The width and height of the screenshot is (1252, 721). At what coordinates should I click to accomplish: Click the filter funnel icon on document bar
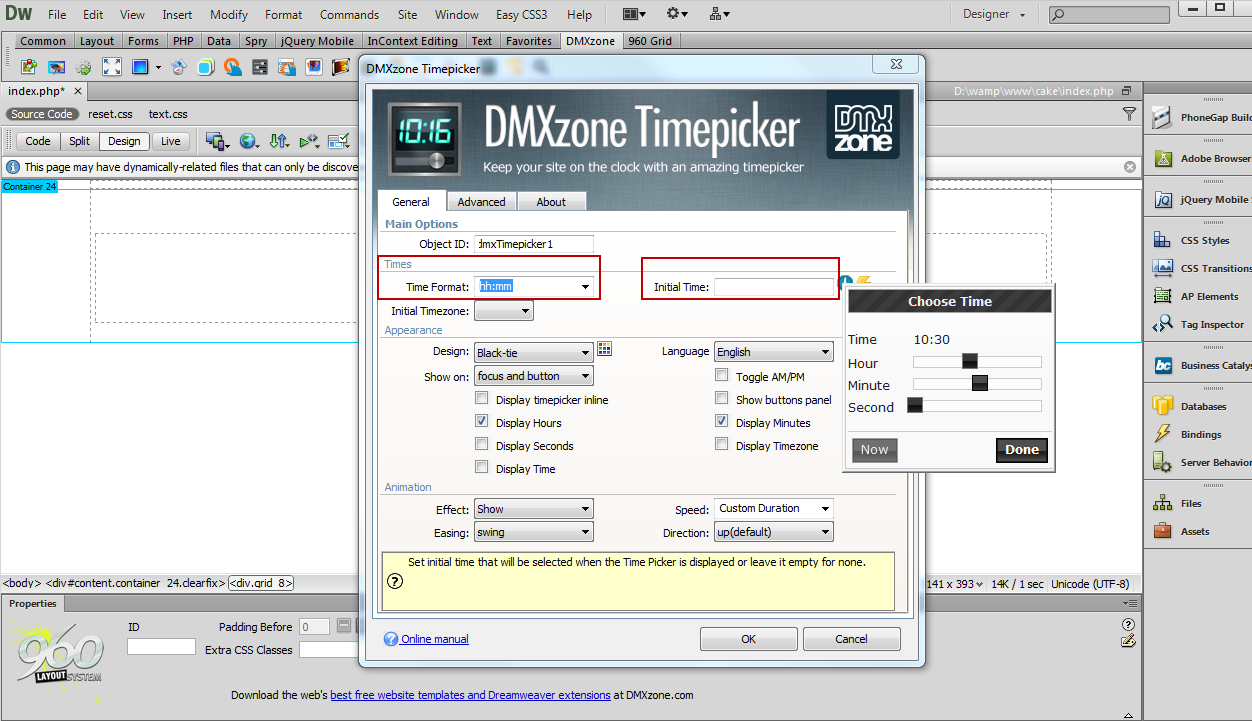(x=1129, y=114)
